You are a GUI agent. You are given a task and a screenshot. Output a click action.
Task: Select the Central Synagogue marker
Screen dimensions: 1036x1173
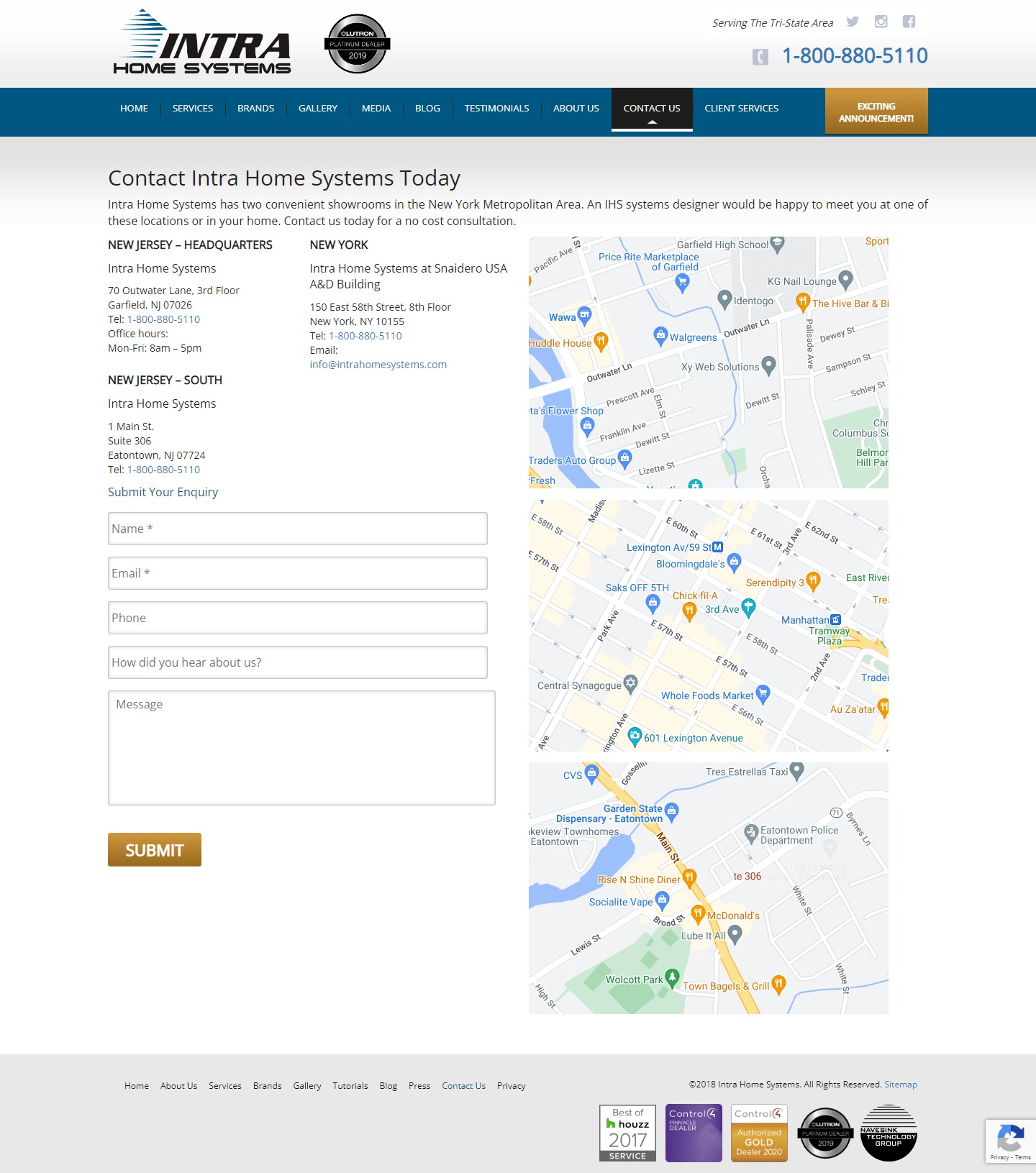point(630,683)
